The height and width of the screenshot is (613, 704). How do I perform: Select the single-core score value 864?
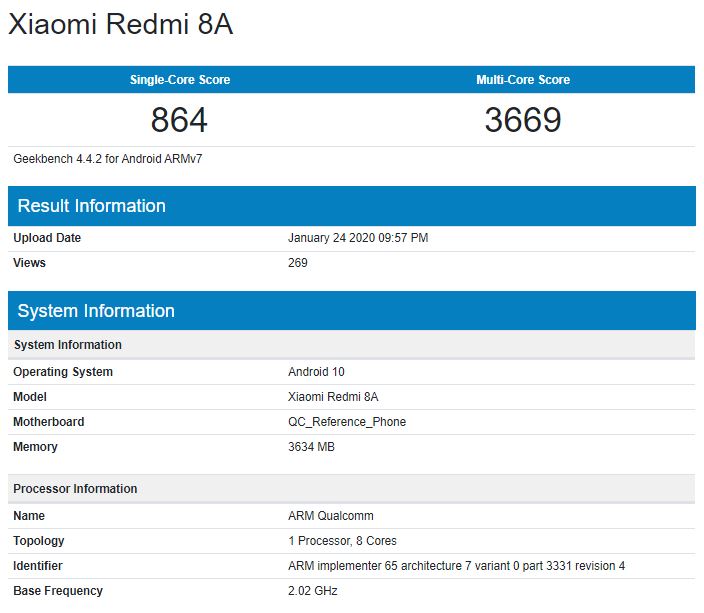click(179, 121)
